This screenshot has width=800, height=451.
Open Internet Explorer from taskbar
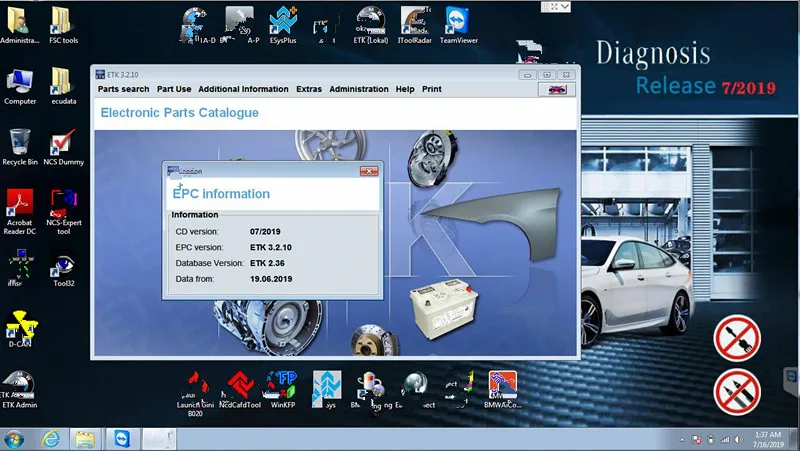pos(51,439)
